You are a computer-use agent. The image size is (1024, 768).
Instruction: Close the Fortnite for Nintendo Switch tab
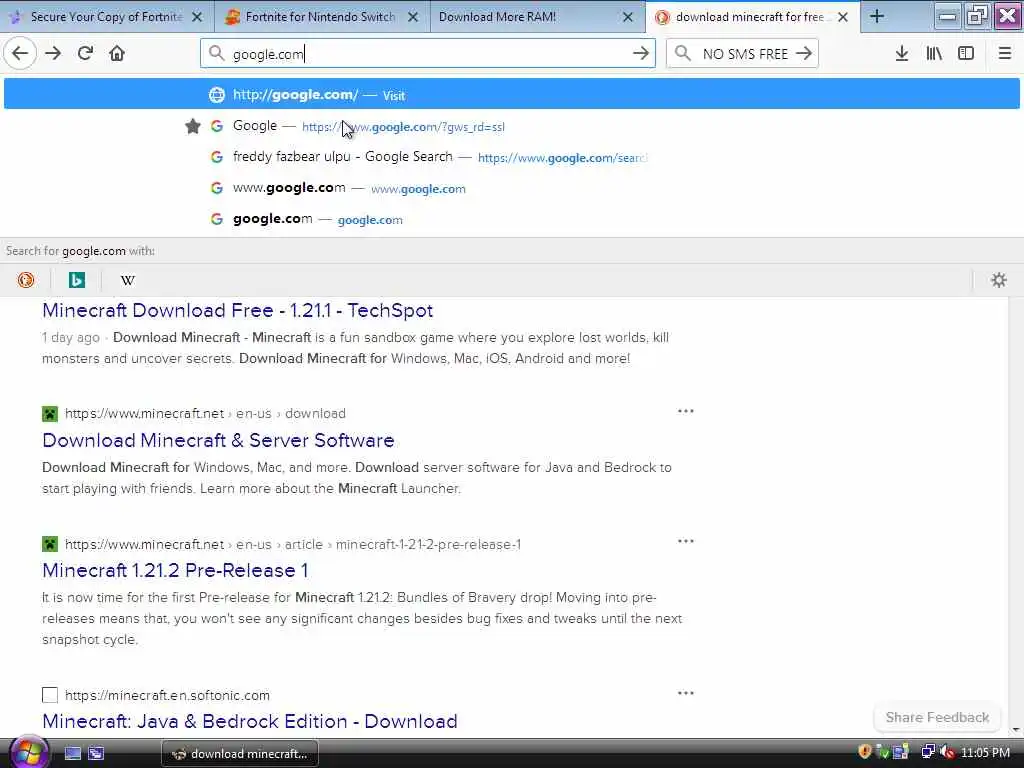pos(413,17)
